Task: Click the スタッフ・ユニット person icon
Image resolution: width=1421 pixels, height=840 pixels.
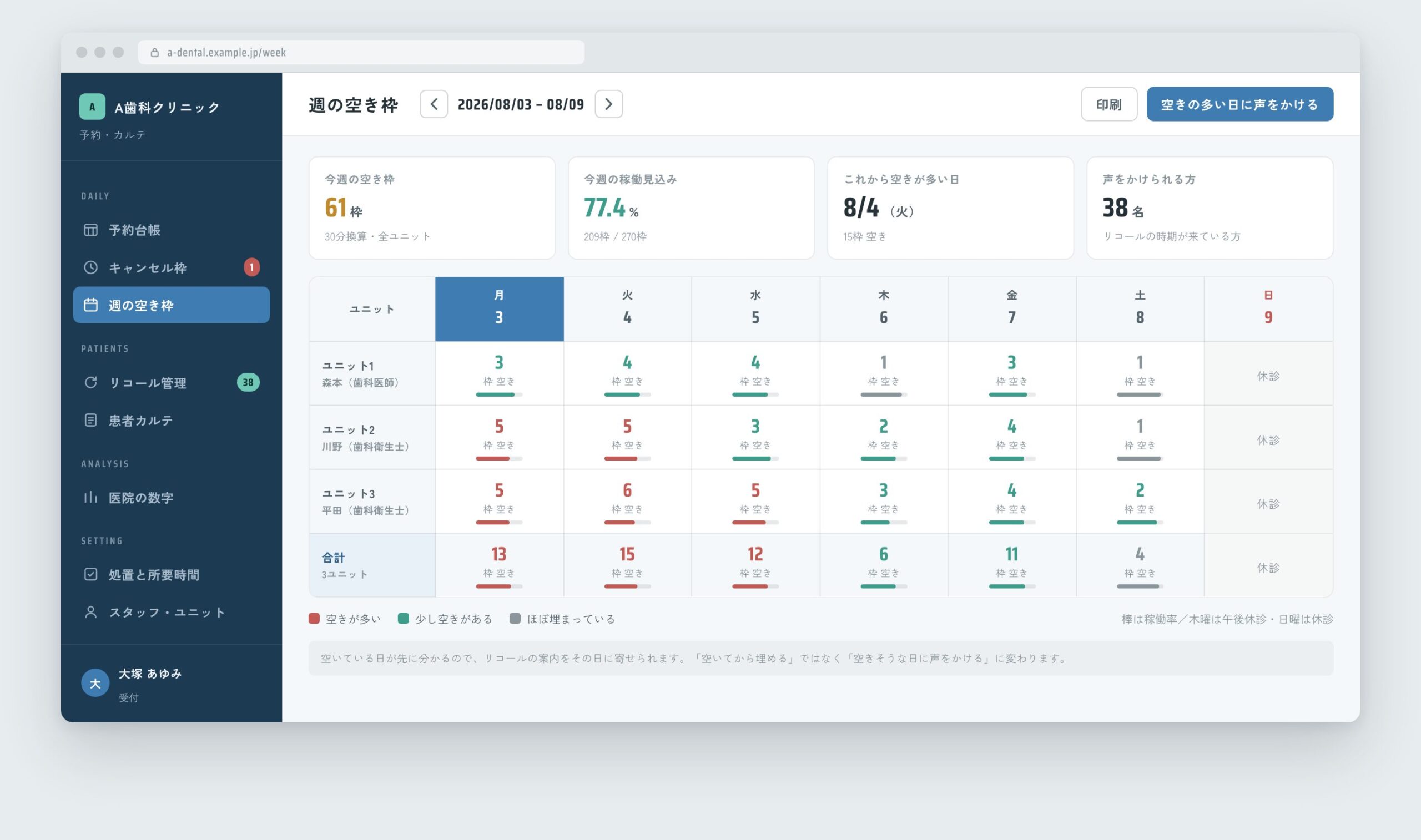Action: [90, 612]
